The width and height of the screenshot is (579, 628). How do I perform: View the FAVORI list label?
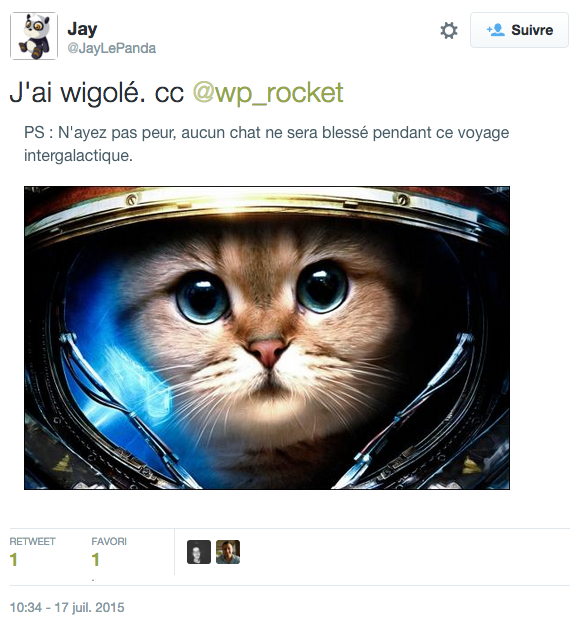click(109, 541)
